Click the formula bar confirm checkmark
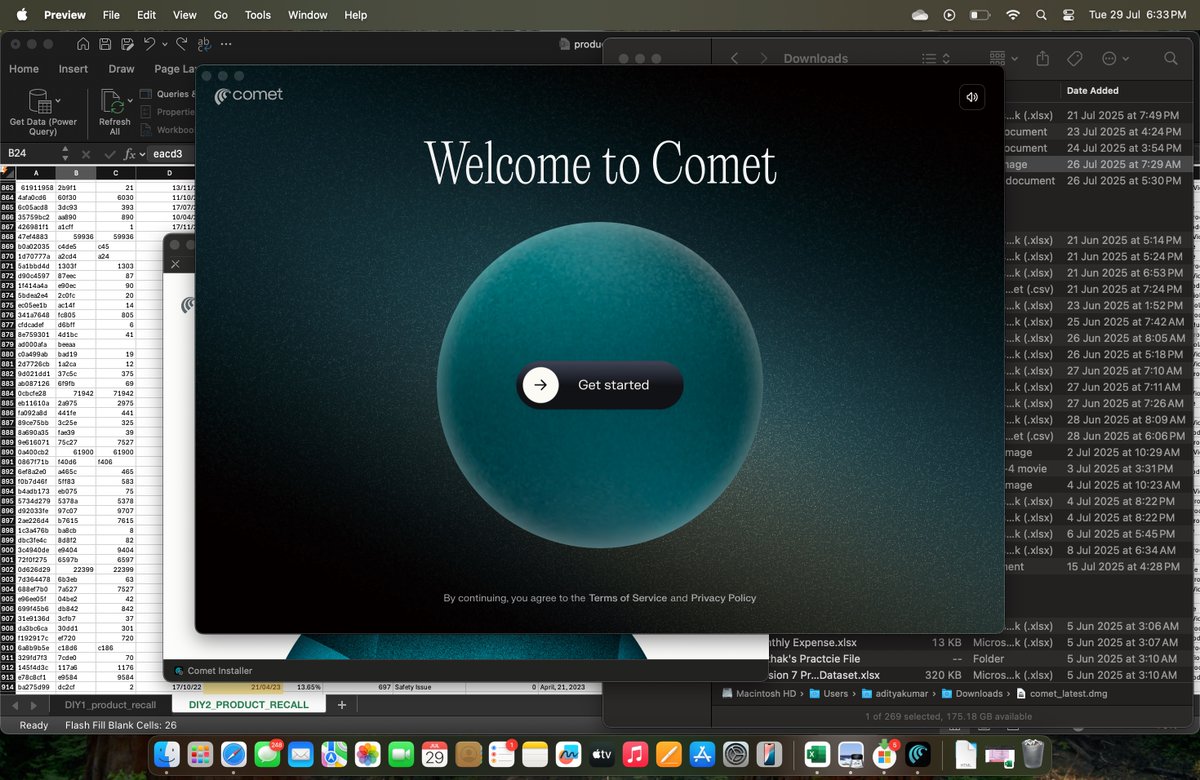1200x780 pixels. [x=108, y=154]
